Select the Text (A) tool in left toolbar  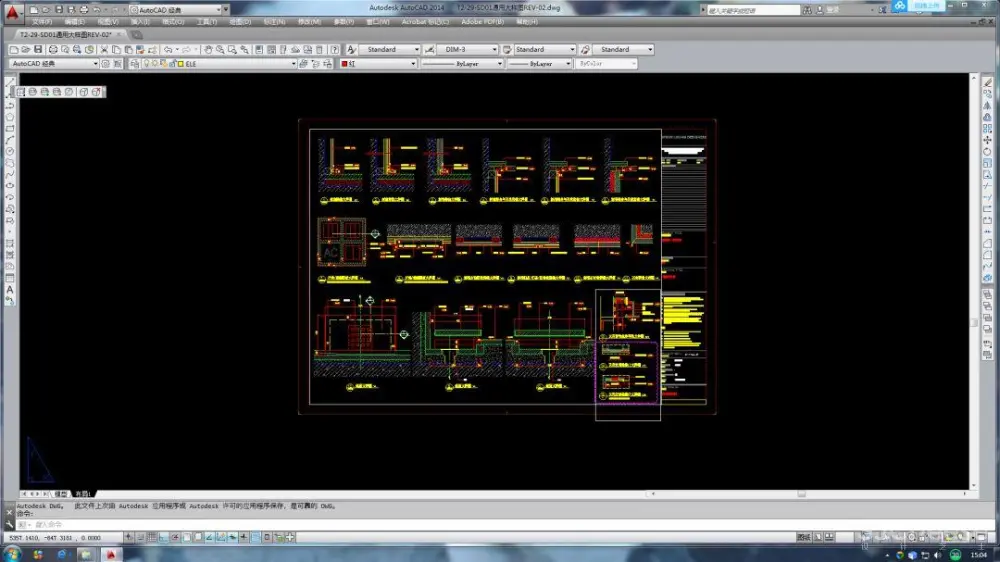[x=10, y=290]
